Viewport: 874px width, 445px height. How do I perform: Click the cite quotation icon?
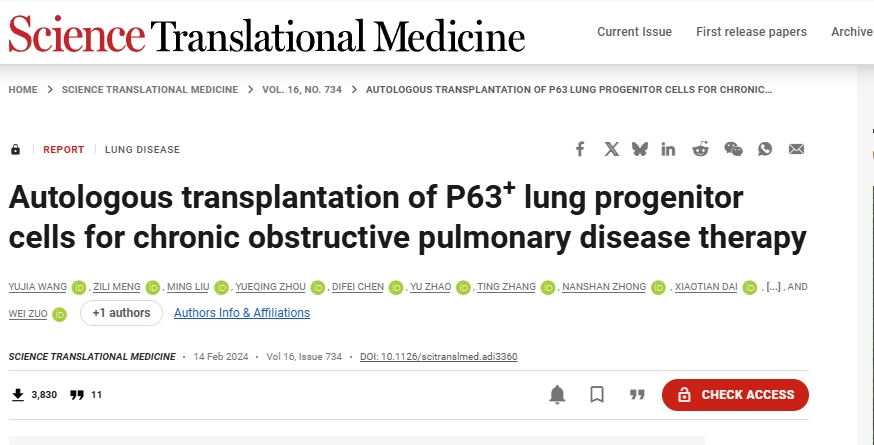coord(637,395)
